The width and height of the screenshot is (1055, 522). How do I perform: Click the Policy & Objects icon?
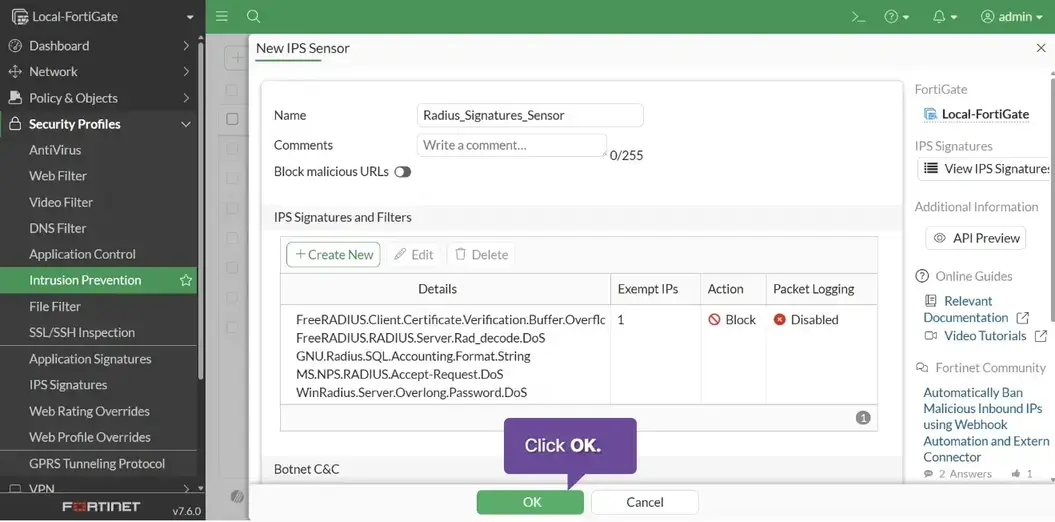15,98
